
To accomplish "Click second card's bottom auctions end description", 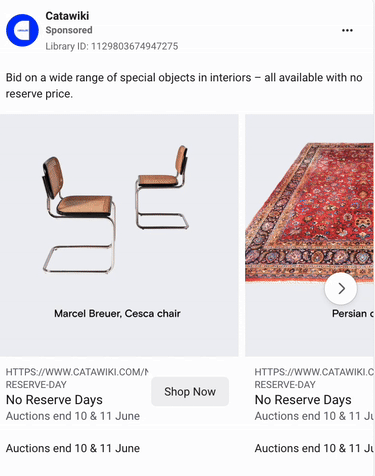I will click(x=314, y=448).
